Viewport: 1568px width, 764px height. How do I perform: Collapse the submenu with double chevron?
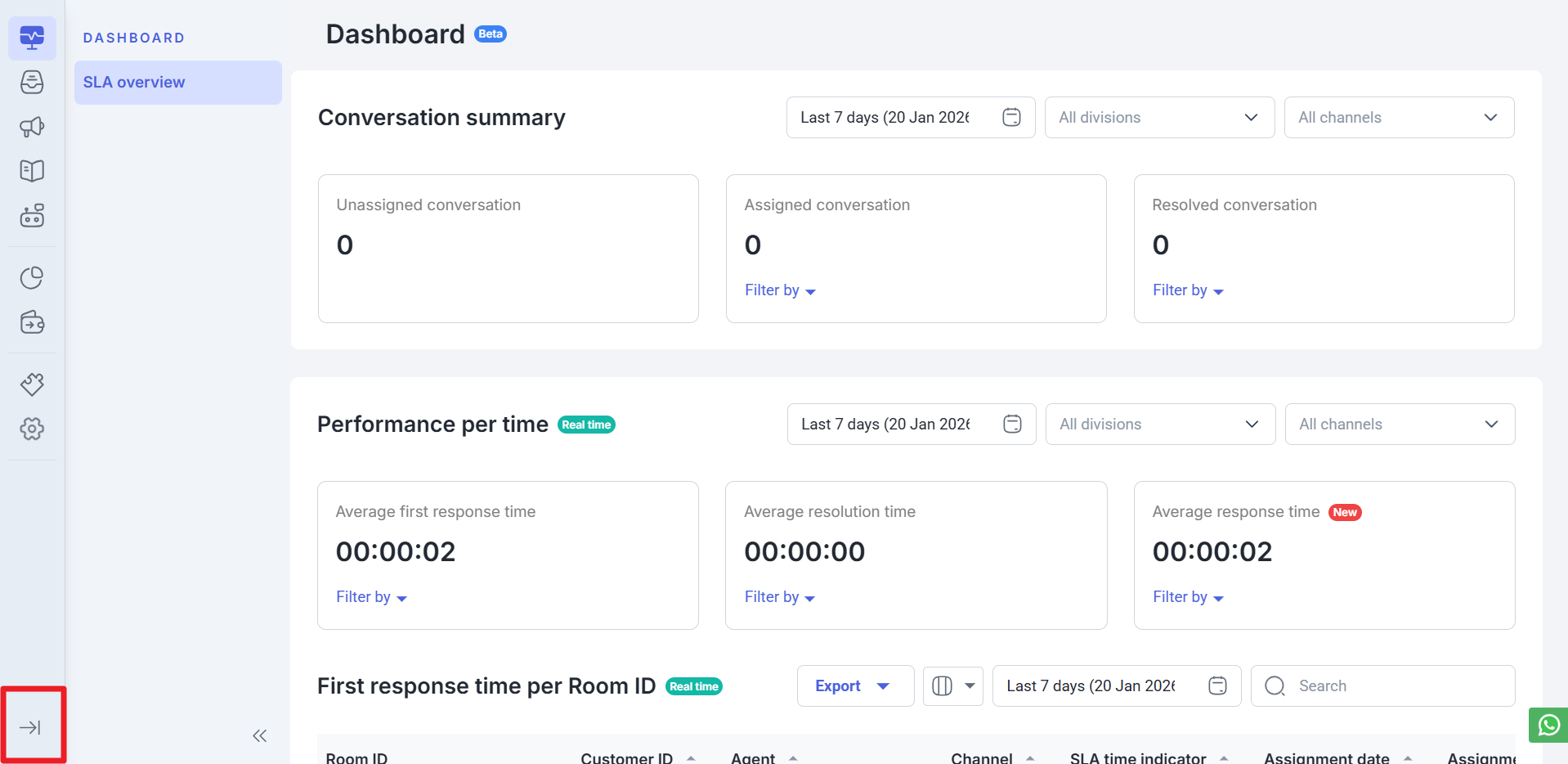(260, 735)
